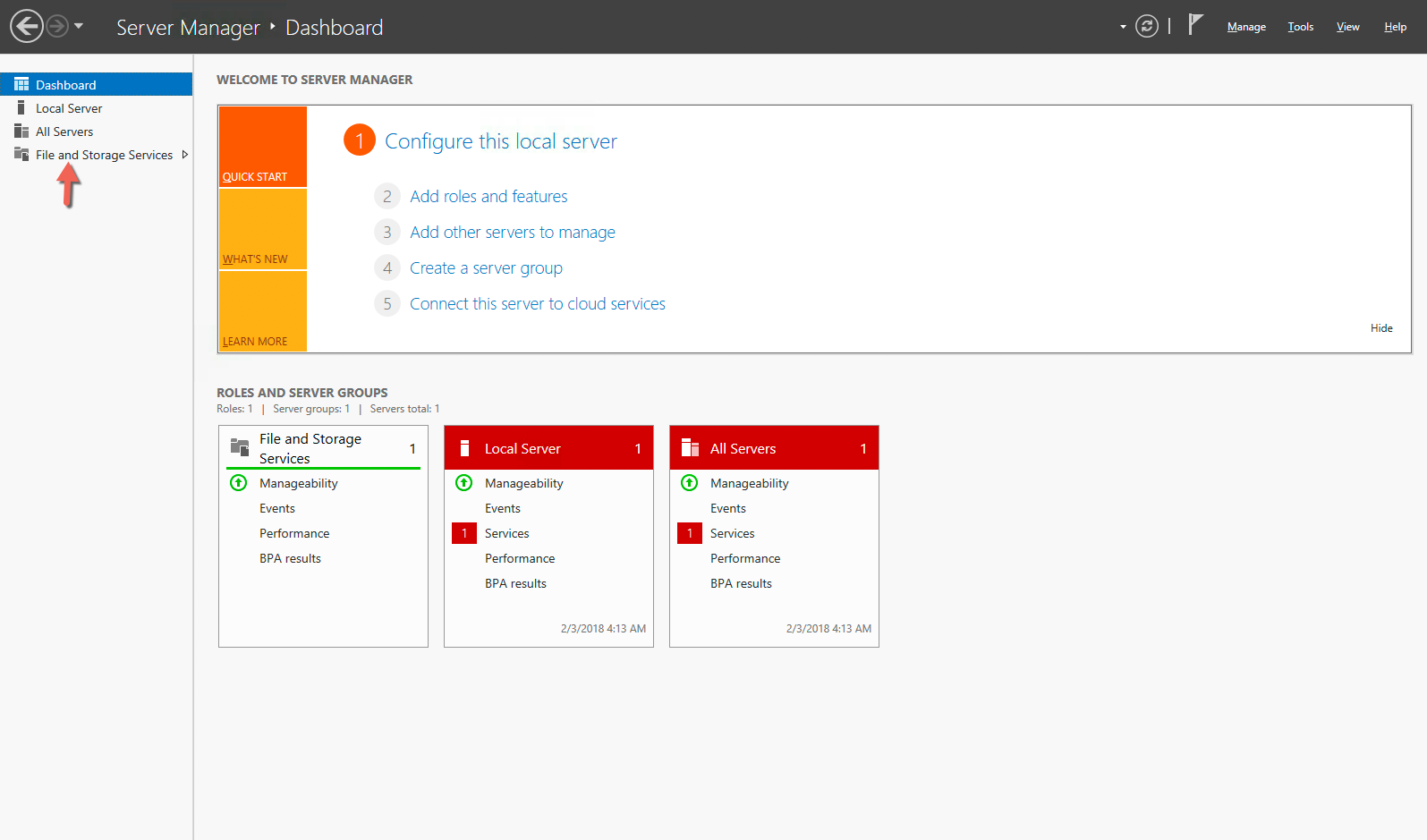Open BPA results in All Servers tile
The image size is (1427, 840).
coord(741,583)
